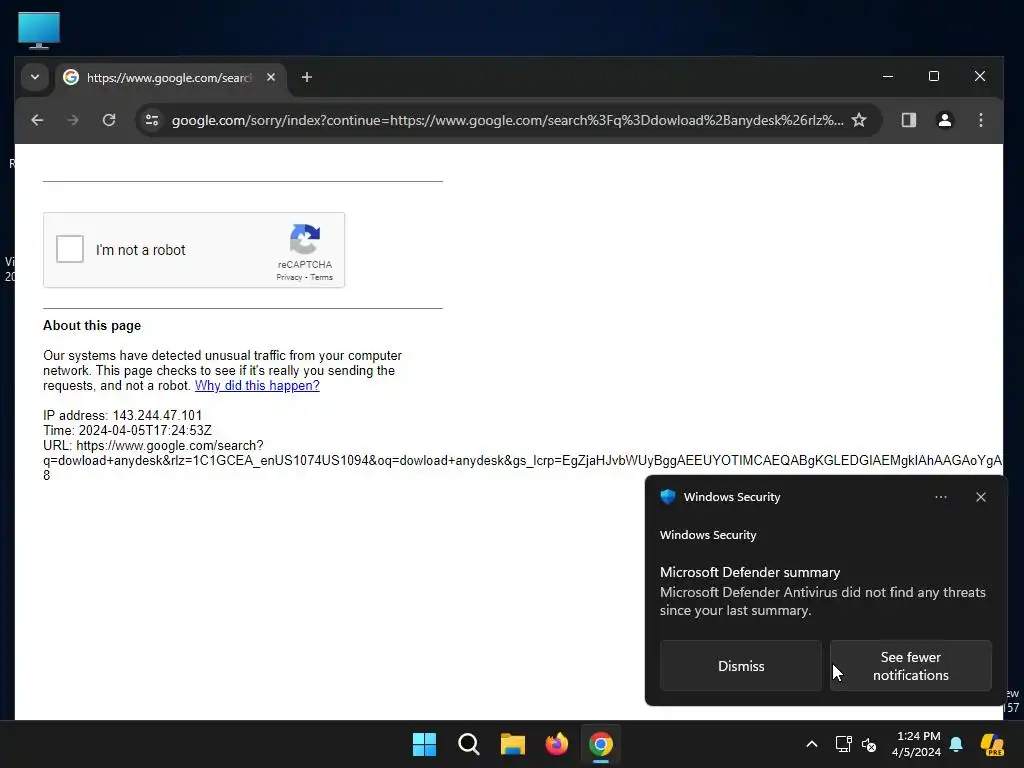This screenshot has height=768, width=1024.
Task: Click the reCAPTCHA logo icon
Action: pos(305,239)
